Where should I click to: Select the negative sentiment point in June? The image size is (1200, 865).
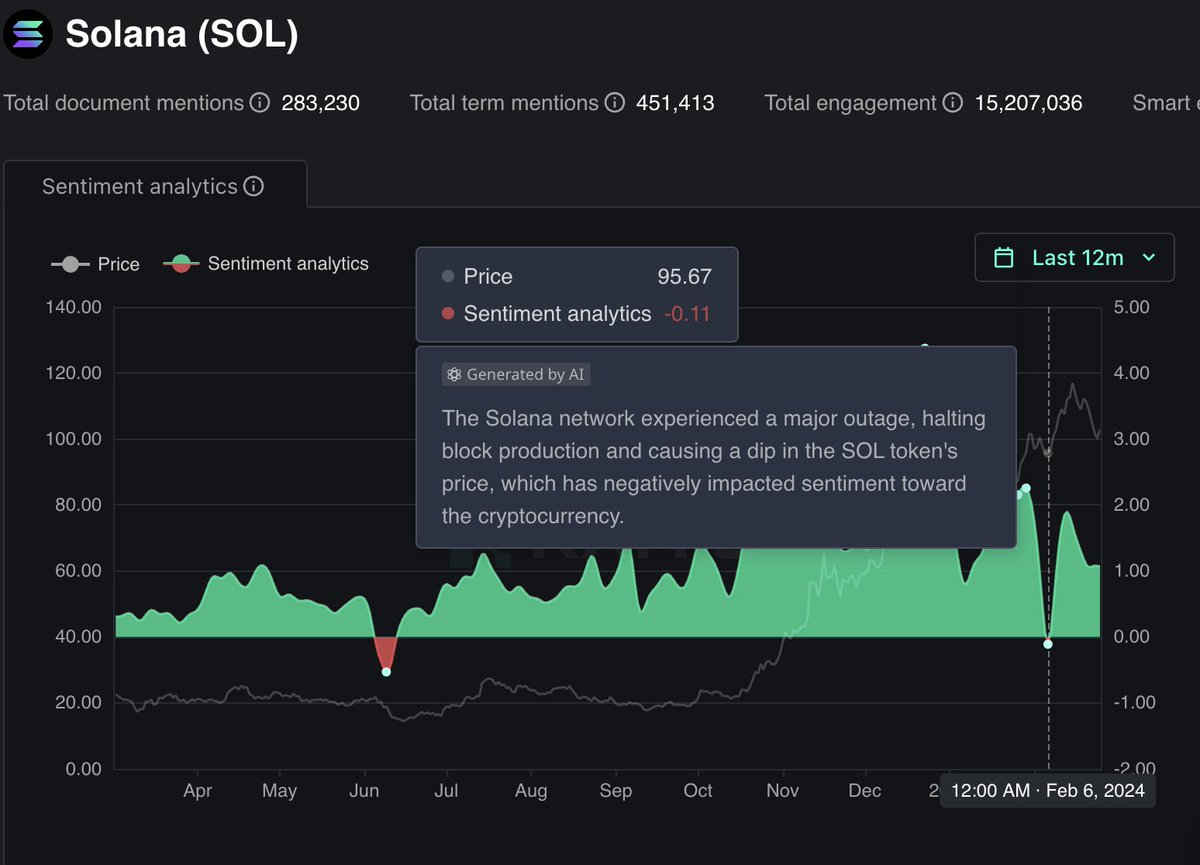point(386,672)
